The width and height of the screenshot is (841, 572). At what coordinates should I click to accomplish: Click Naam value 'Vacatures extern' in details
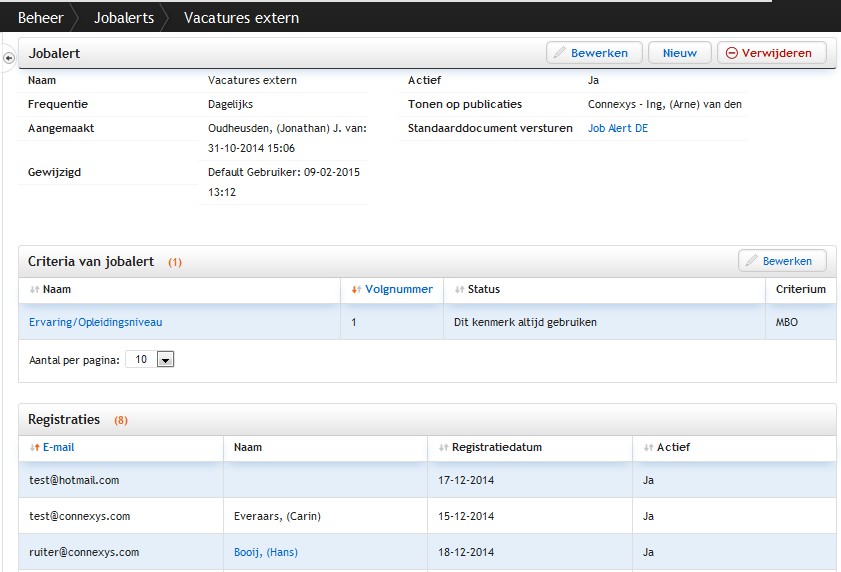tap(252, 80)
